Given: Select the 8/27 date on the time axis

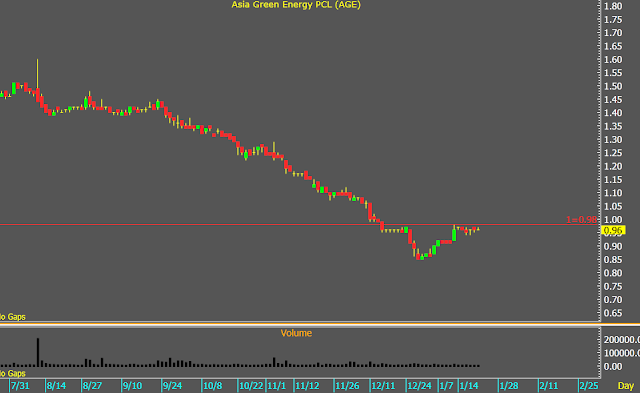Looking at the screenshot, I should pyautogui.click(x=92, y=386).
